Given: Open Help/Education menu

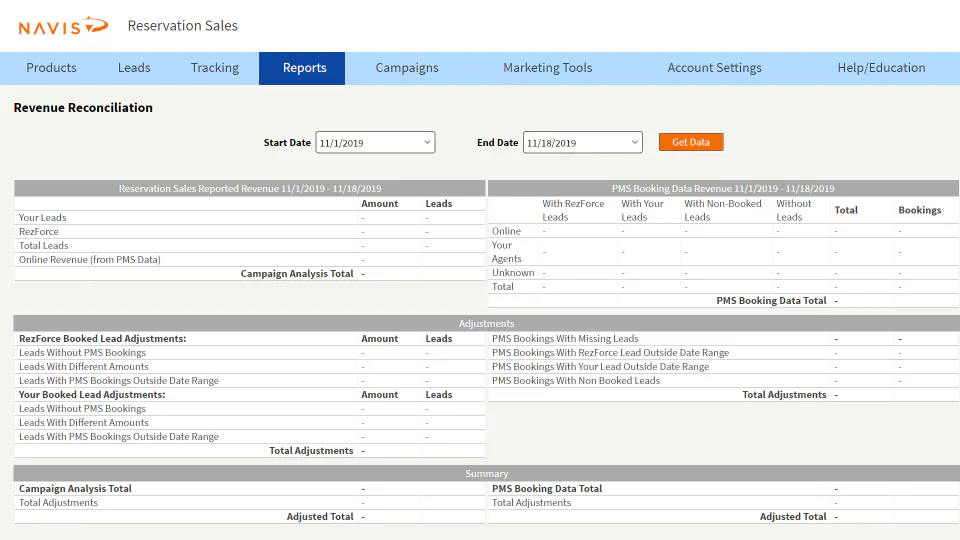Looking at the screenshot, I should [x=882, y=68].
